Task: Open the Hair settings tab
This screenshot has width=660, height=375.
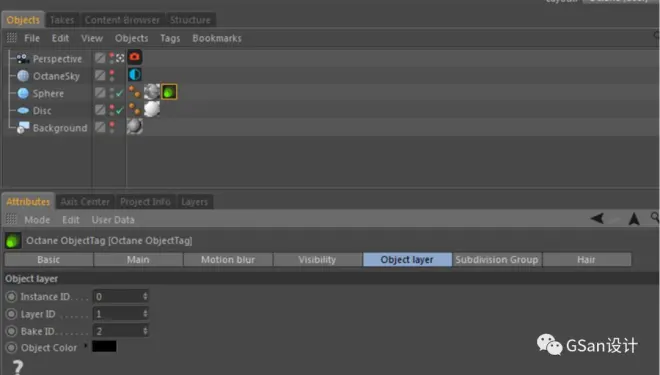Action: (586, 260)
